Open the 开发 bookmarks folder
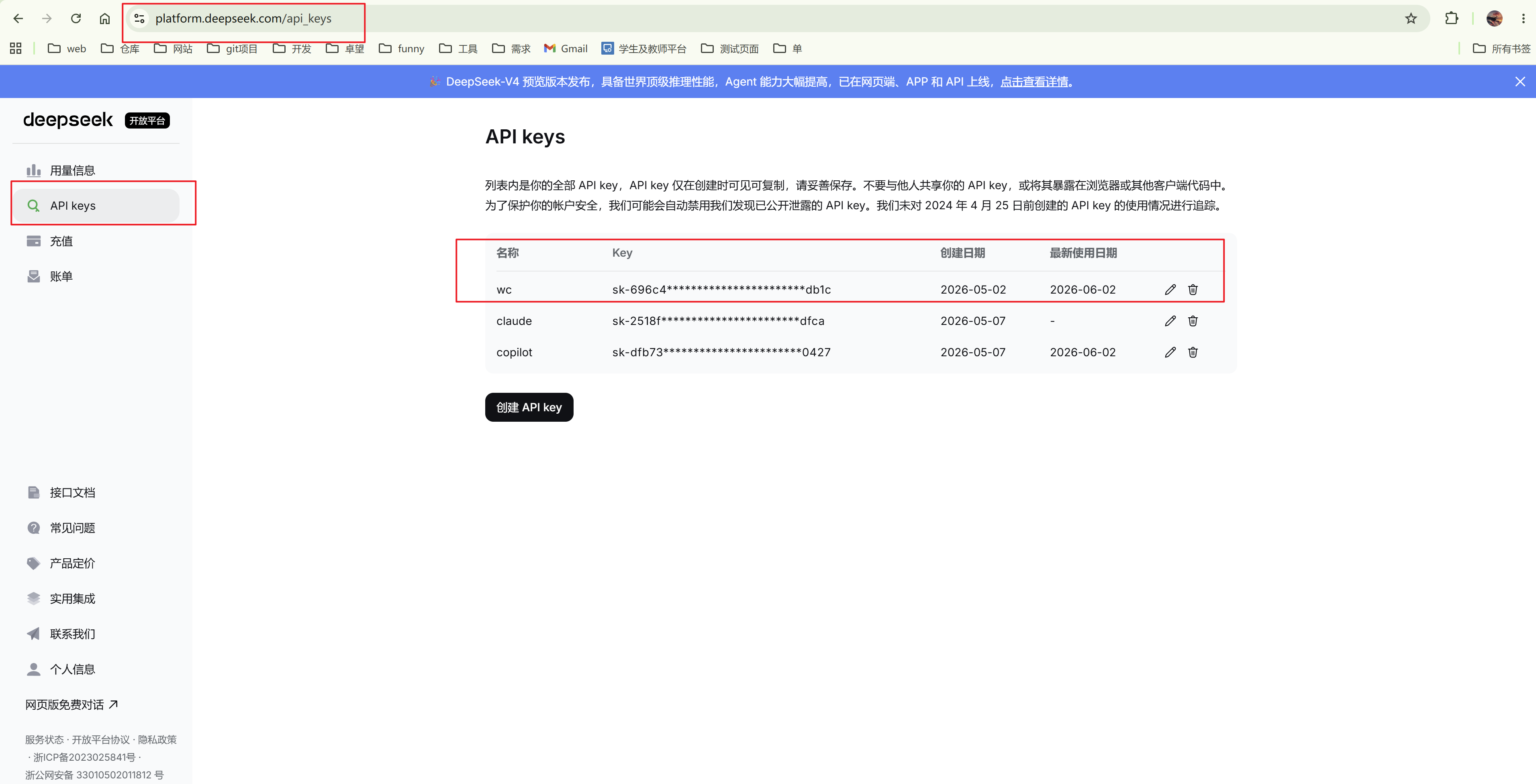The image size is (1536, 784). pyautogui.click(x=292, y=48)
